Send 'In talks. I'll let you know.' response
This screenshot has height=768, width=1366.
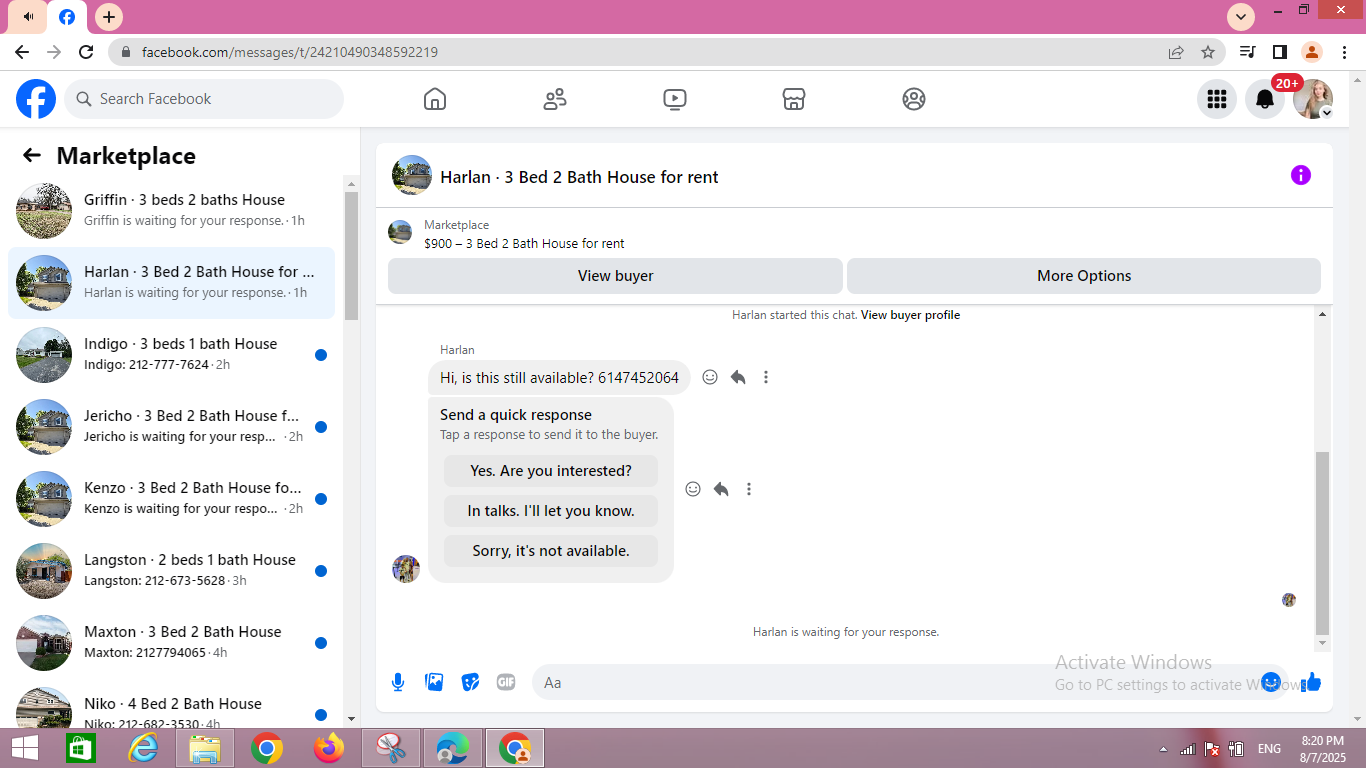point(551,511)
